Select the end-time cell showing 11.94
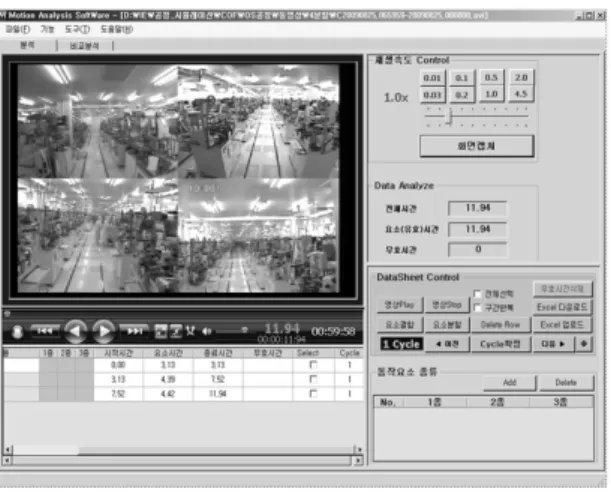Screen dimensions: 611x492 click(x=218, y=393)
